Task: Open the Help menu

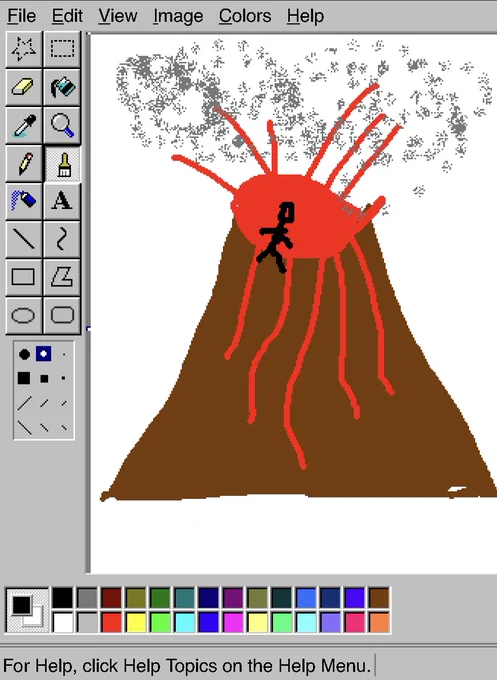Action: click(x=305, y=16)
